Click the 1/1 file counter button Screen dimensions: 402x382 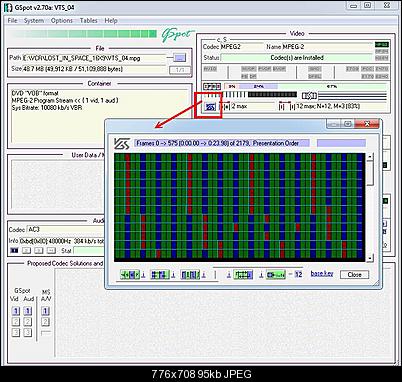(x=180, y=70)
